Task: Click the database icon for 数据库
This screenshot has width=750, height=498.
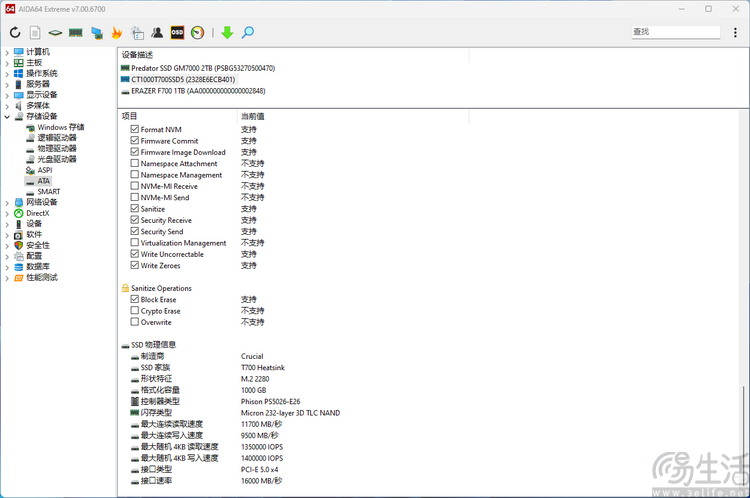Action: (19, 267)
